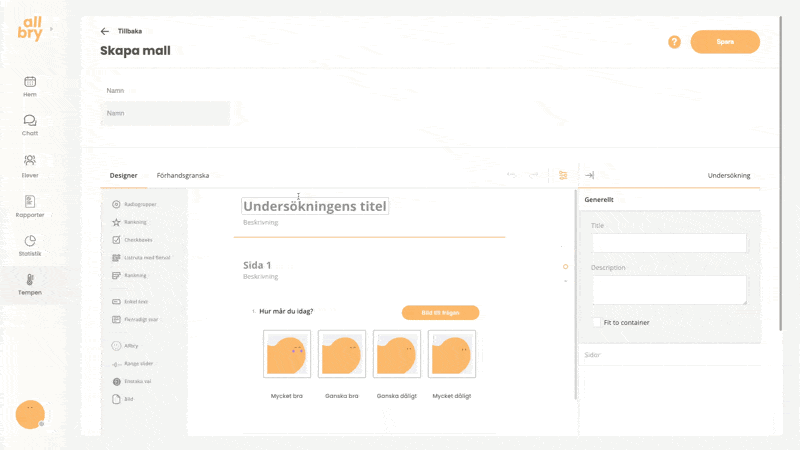This screenshot has width=800, height=450.
Task: Select the Designer tab
Action: point(123,175)
